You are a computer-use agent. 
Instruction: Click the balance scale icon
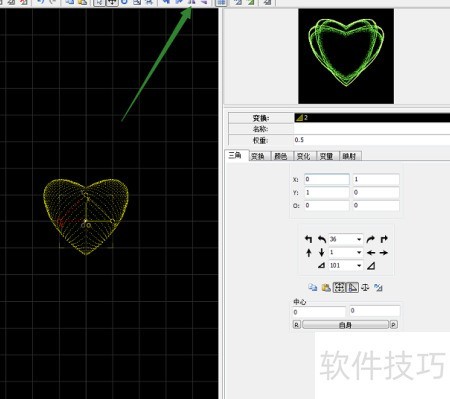pos(365,287)
